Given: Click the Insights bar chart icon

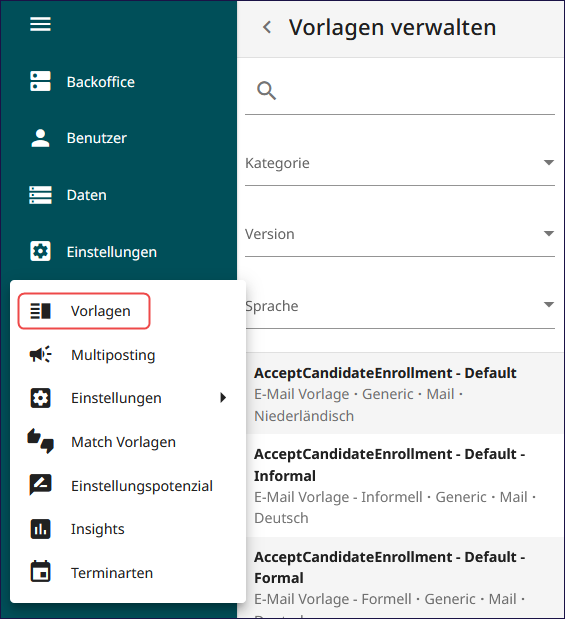Looking at the screenshot, I should 40,529.
